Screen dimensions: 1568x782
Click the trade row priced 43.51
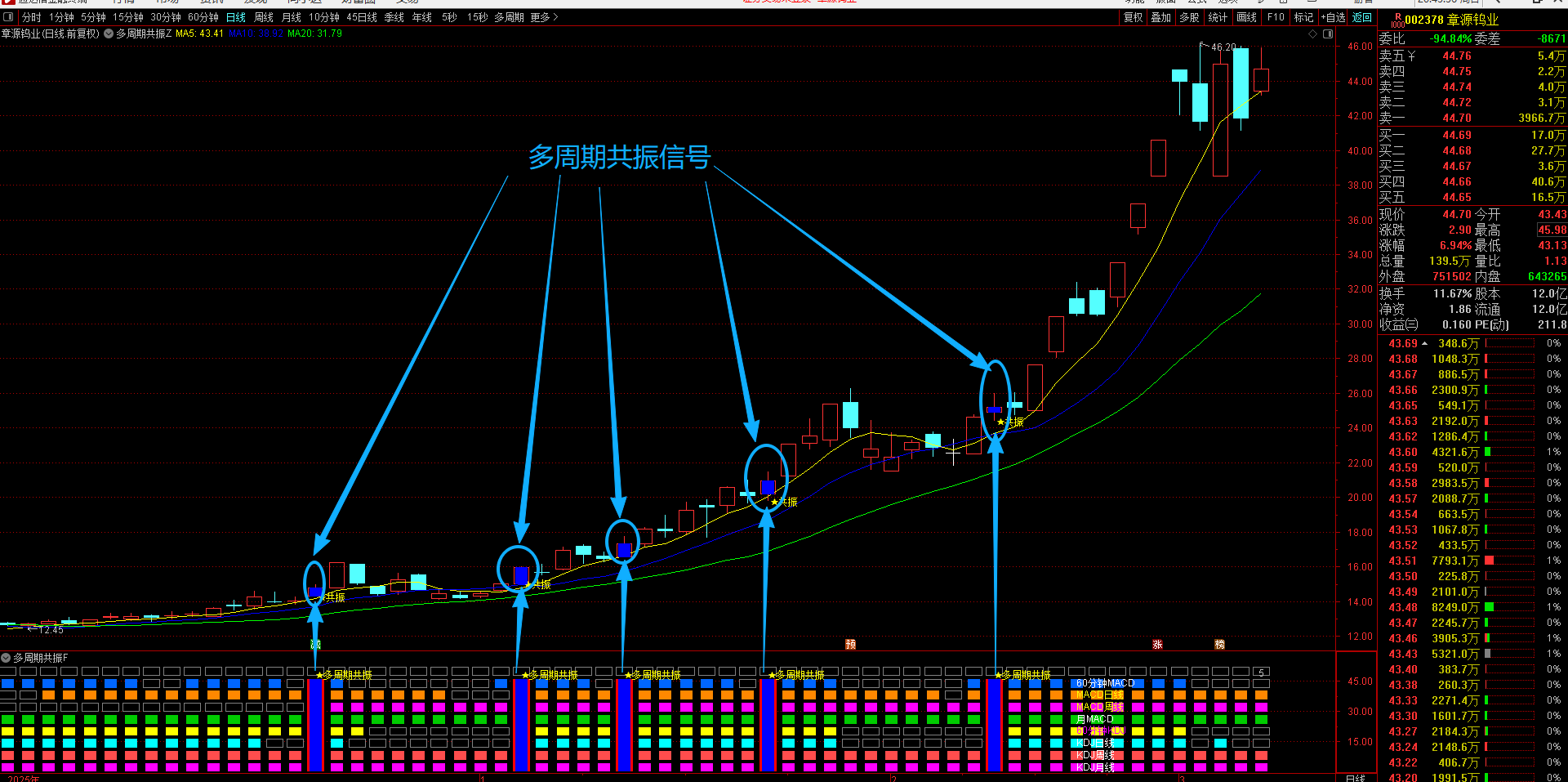point(1473,561)
